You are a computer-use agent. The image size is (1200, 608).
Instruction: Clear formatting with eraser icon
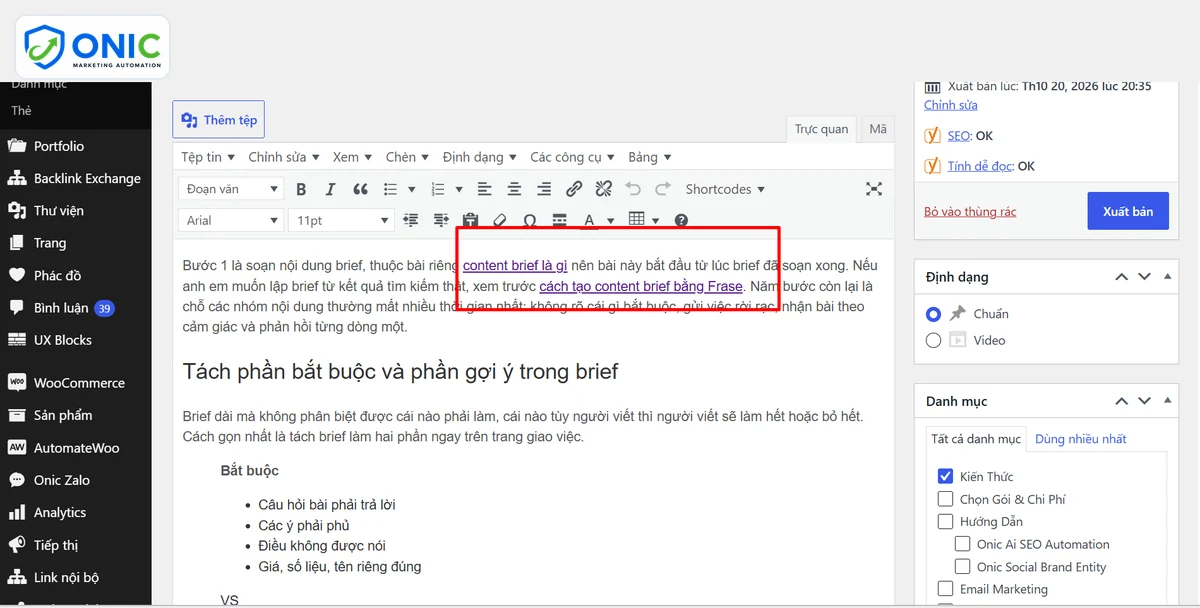pos(500,220)
